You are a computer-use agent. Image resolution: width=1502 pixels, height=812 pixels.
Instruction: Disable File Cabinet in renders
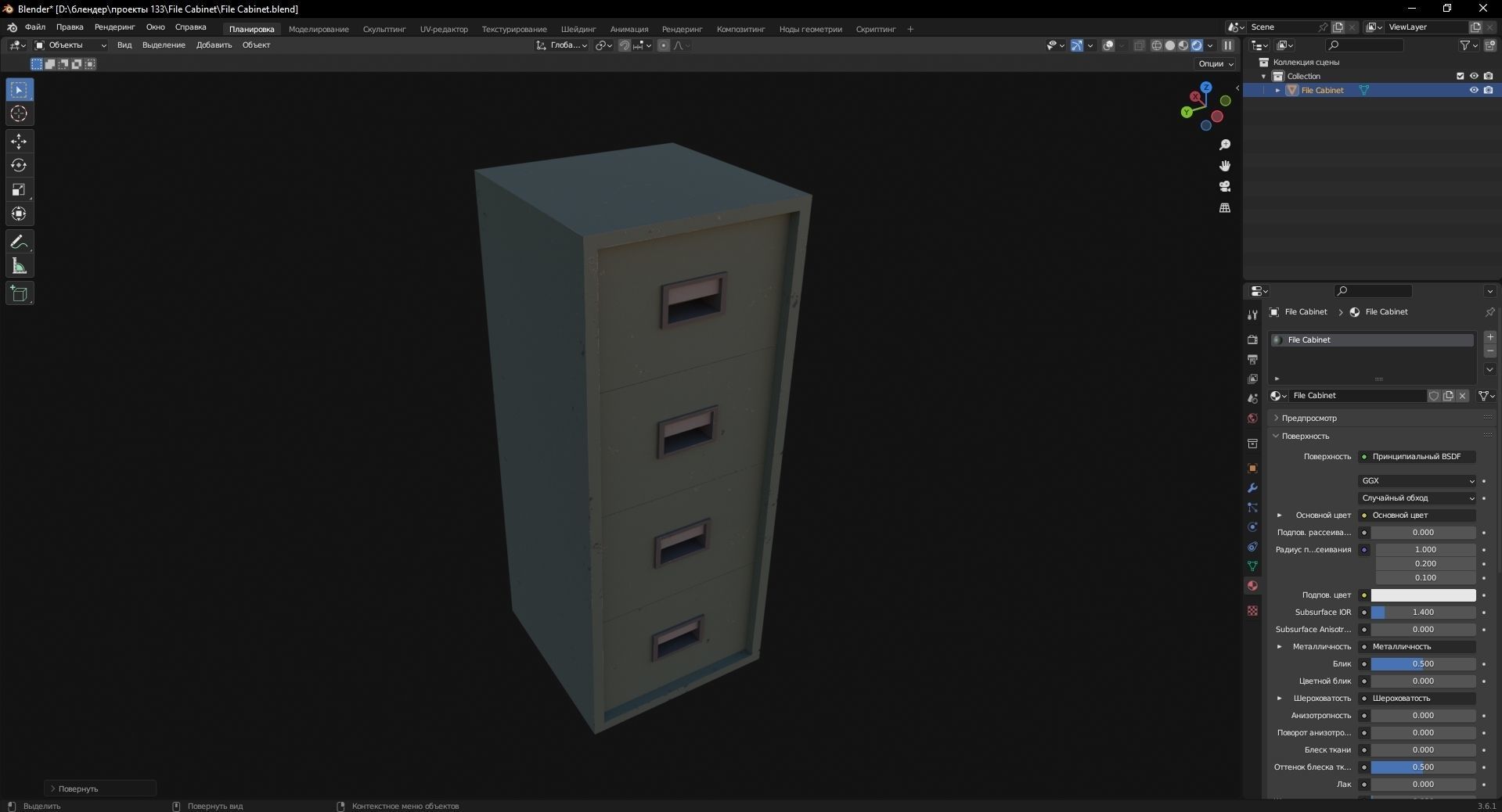1489,90
